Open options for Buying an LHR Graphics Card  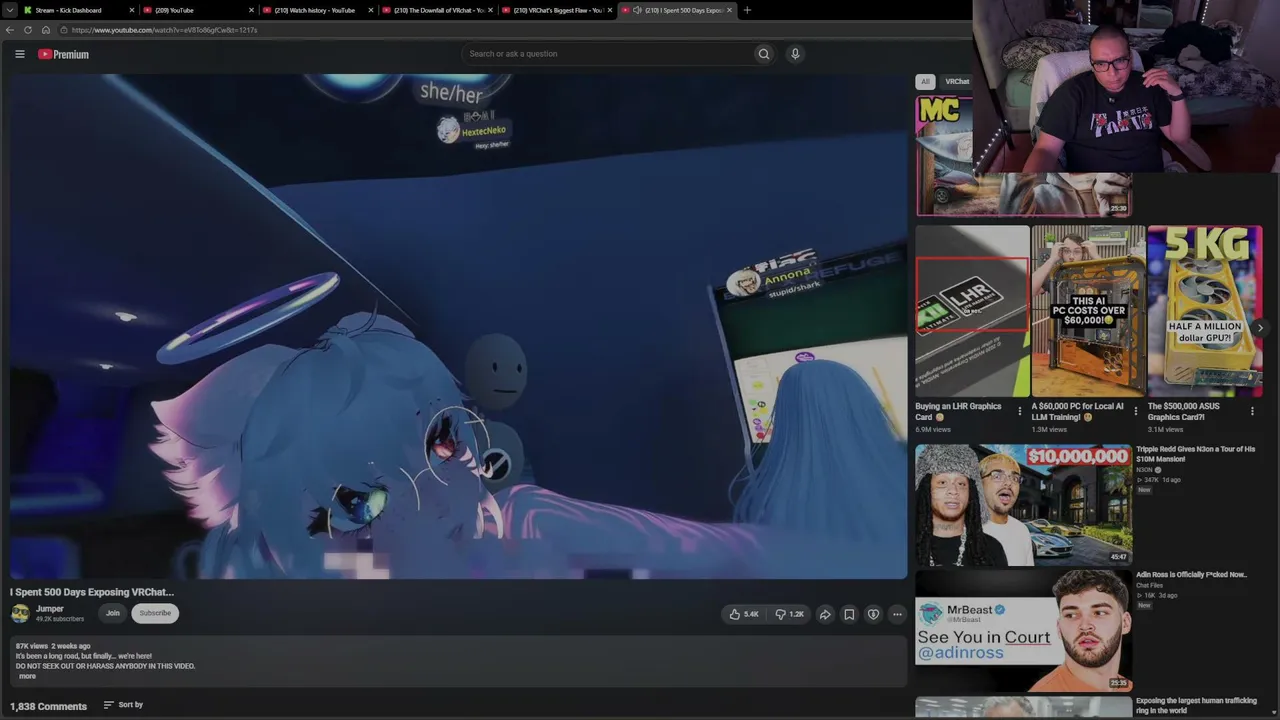click(x=1019, y=411)
